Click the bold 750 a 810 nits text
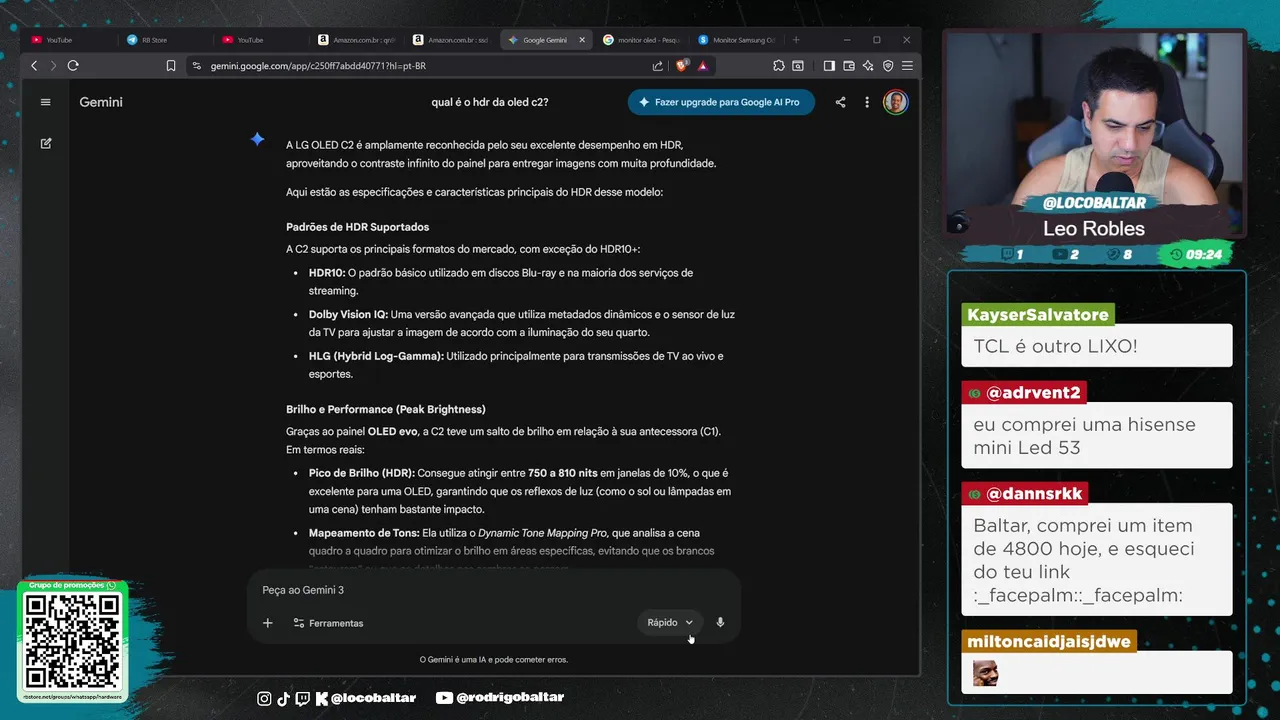Image resolution: width=1280 pixels, height=720 pixels. [x=563, y=473]
